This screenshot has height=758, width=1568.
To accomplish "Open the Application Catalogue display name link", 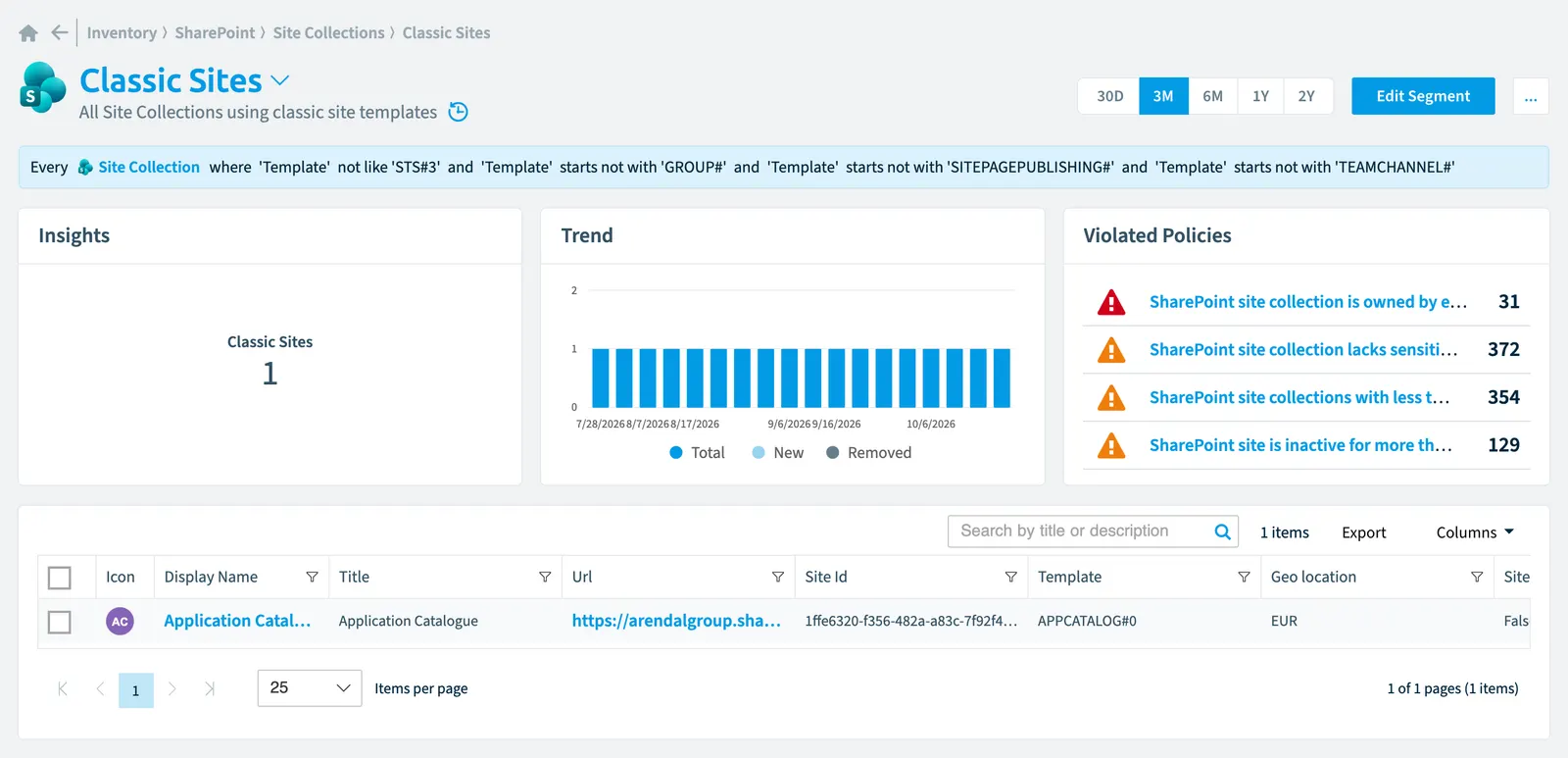I will click(x=237, y=621).
